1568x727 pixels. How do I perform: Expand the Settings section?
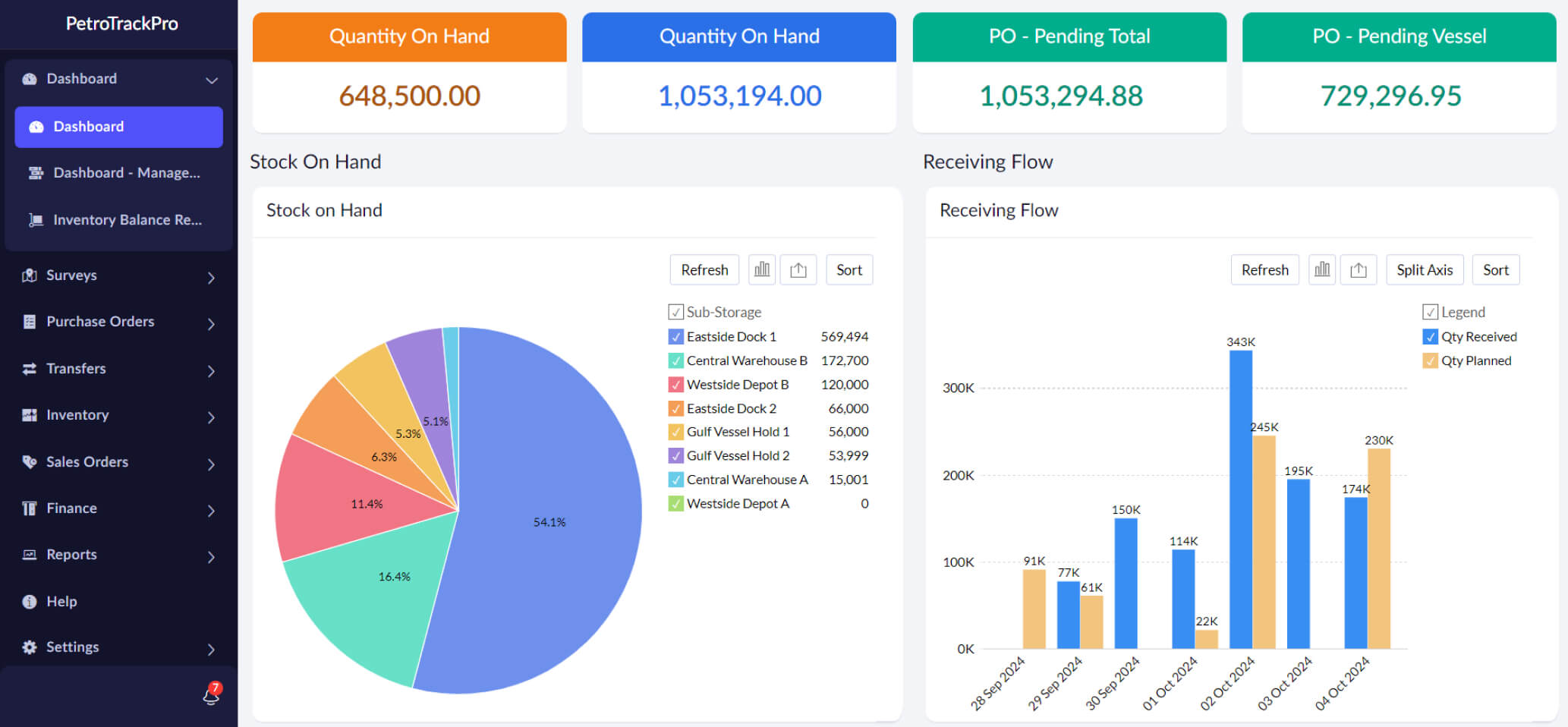pyautogui.click(x=212, y=650)
